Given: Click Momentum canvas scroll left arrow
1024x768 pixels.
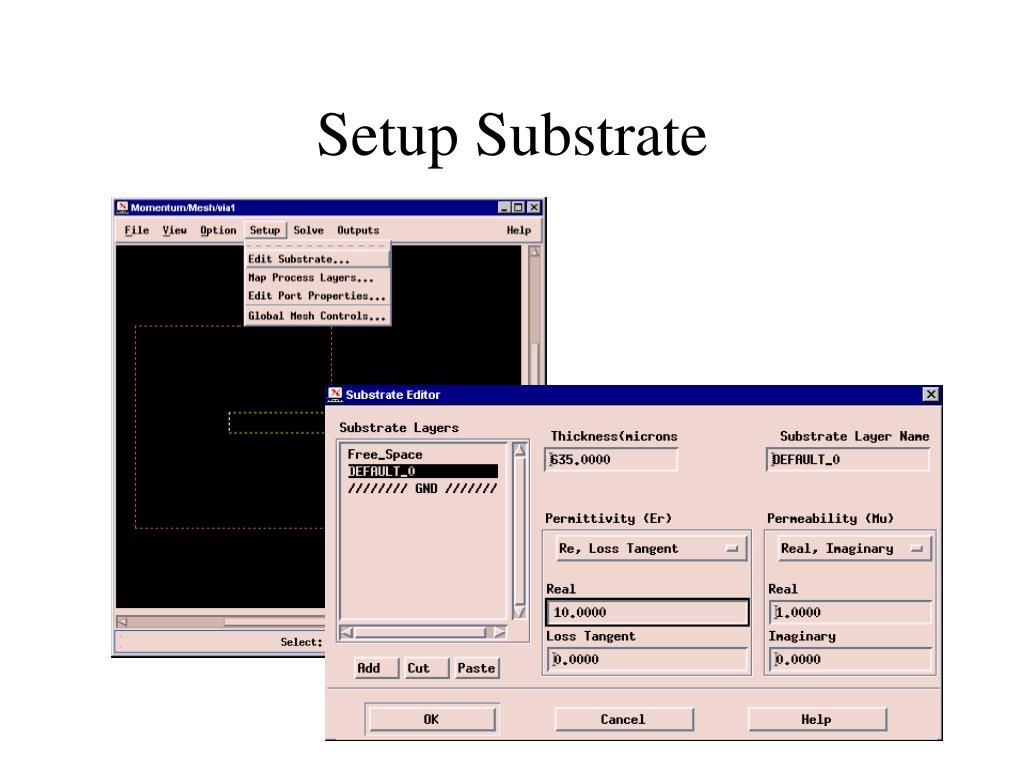Looking at the screenshot, I should tap(122, 622).
